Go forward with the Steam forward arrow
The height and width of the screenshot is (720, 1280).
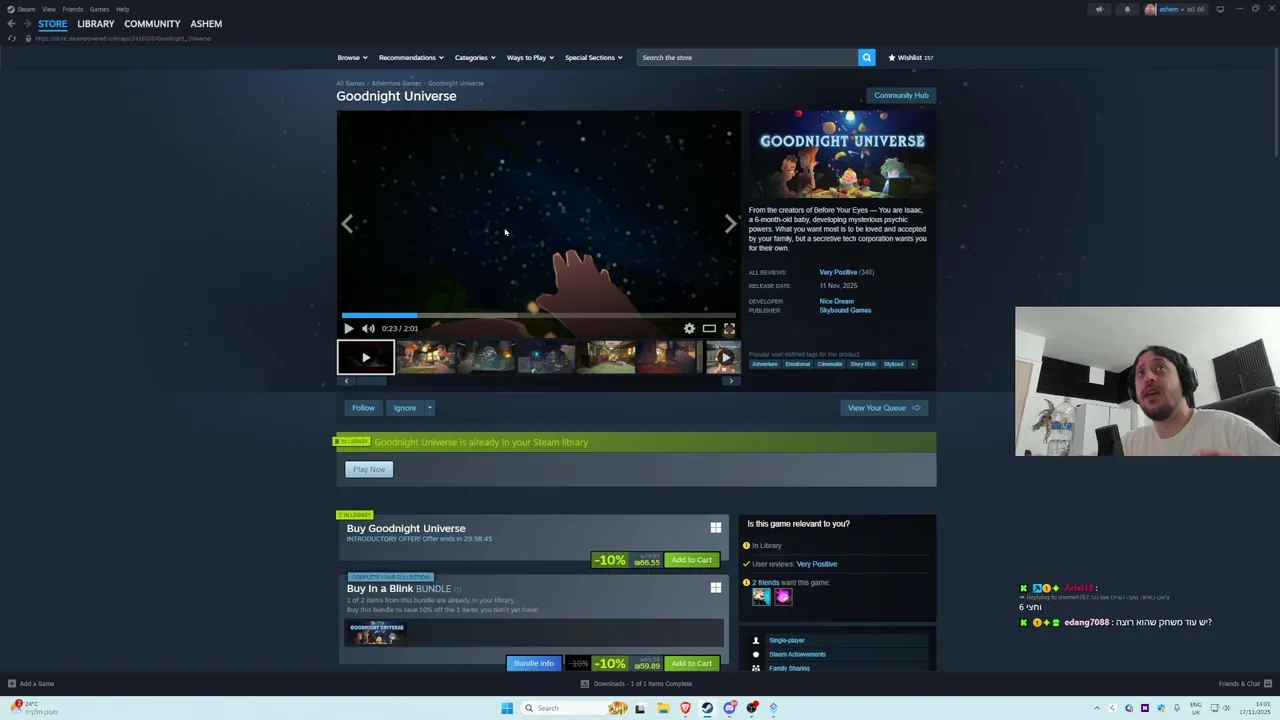click(26, 24)
